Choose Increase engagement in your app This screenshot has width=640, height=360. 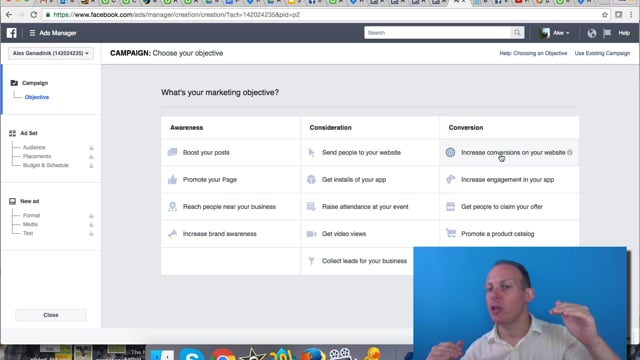[509, 180]
